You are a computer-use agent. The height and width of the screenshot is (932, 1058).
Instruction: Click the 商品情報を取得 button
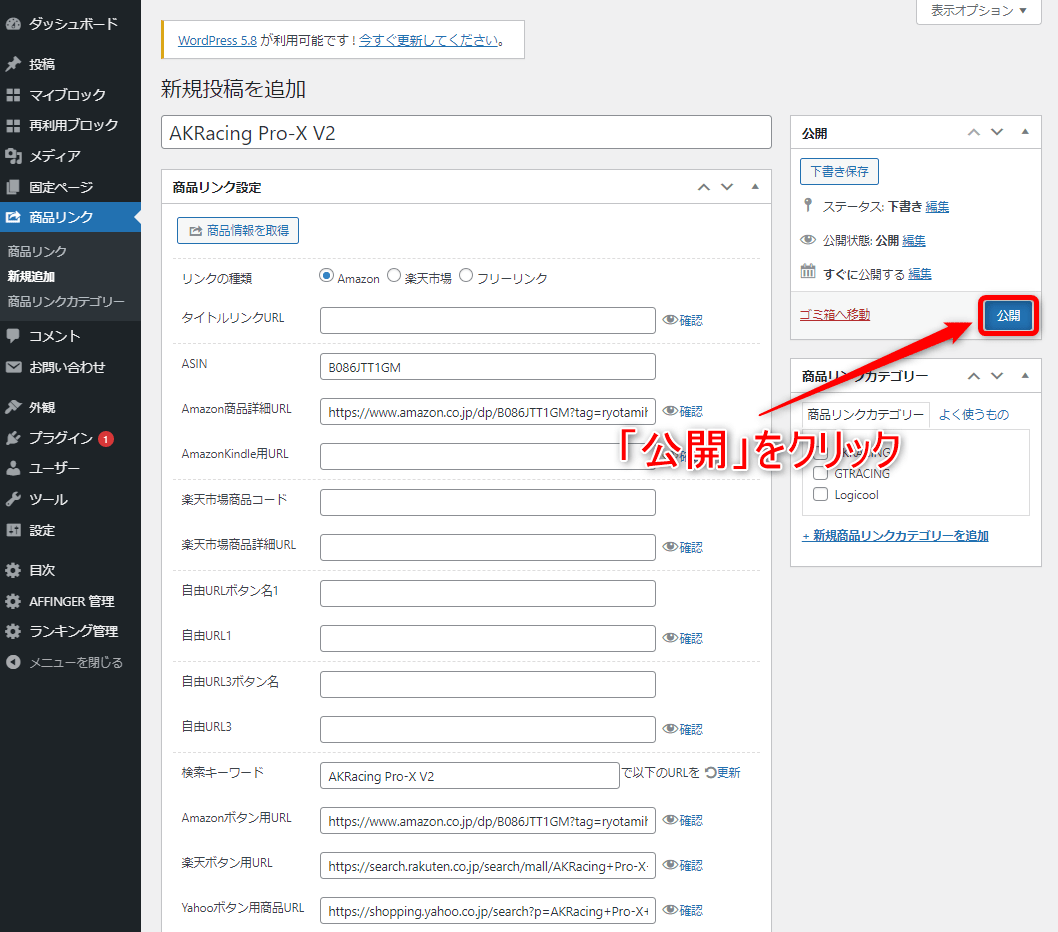238,230
